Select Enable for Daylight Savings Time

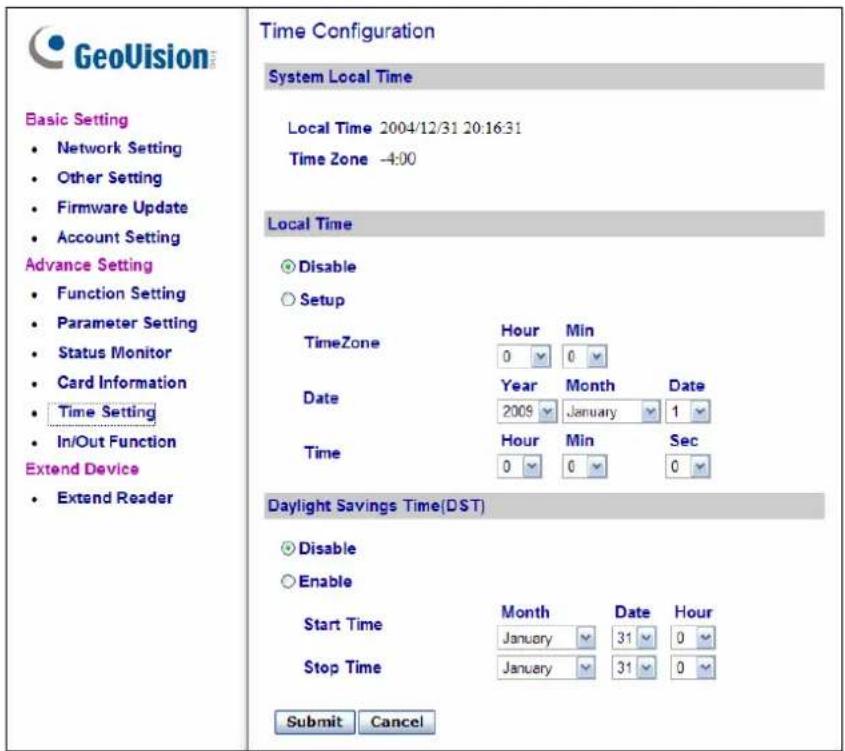[288, 581]
